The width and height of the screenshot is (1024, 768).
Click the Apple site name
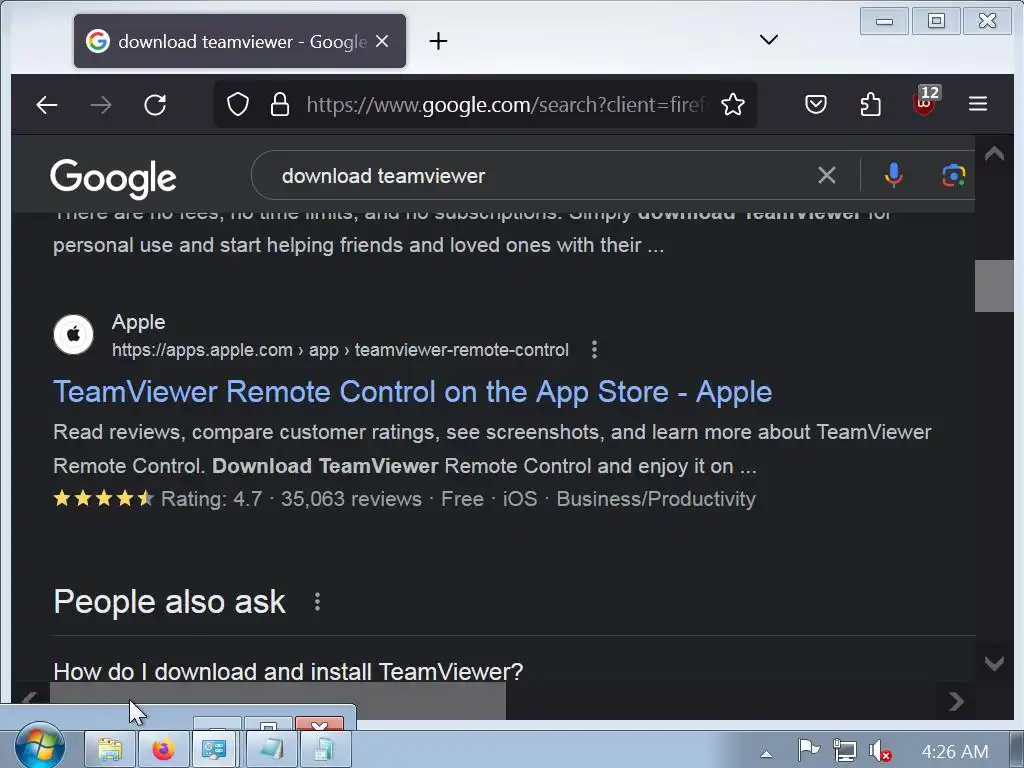[138, 322]
